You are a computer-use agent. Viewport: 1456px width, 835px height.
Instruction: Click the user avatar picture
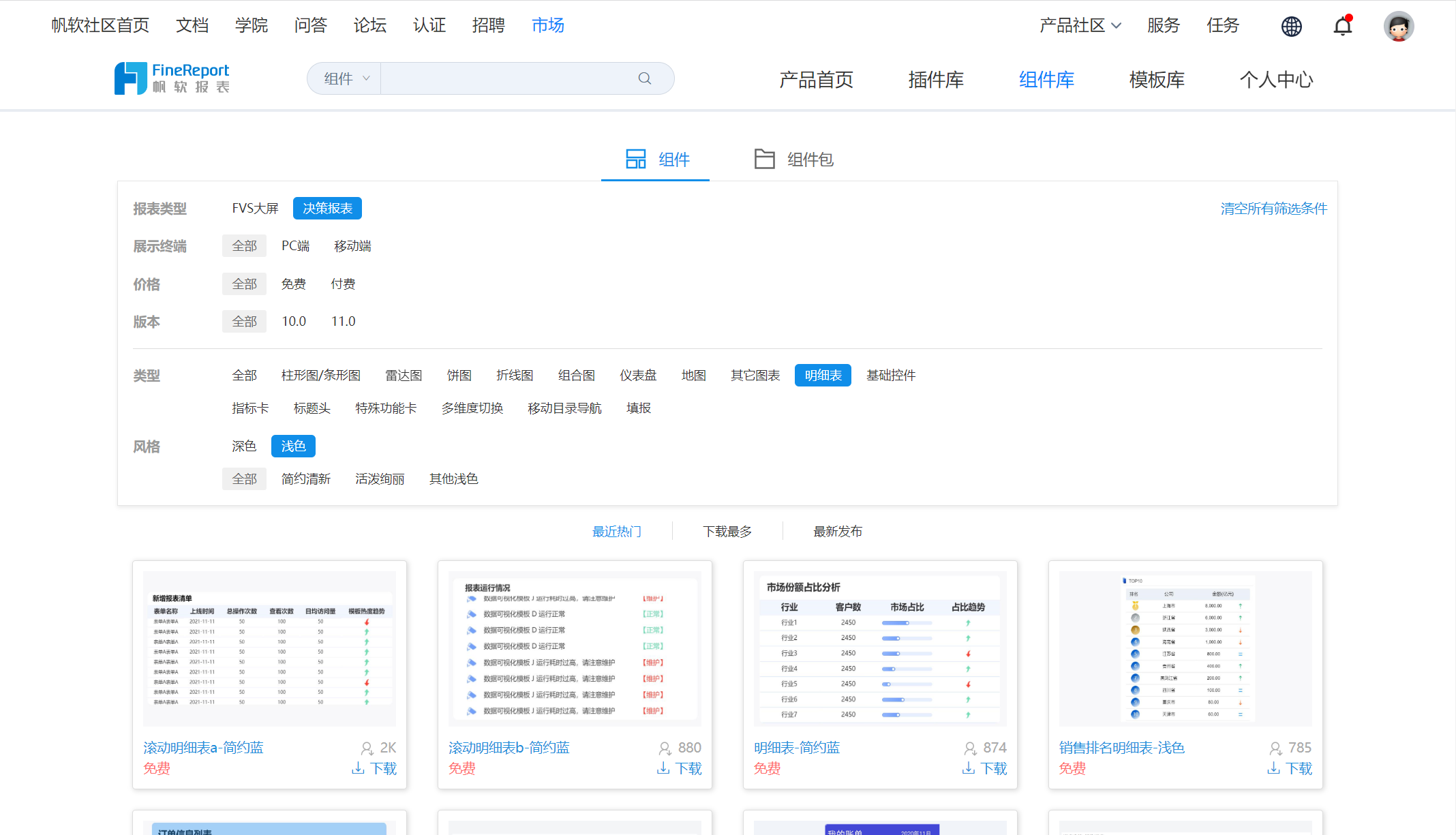[x=1398, y=26]
